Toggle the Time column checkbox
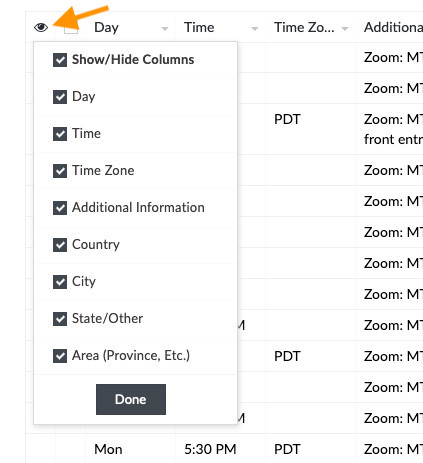This screenshot has width=423, height=463. (60, 134)
